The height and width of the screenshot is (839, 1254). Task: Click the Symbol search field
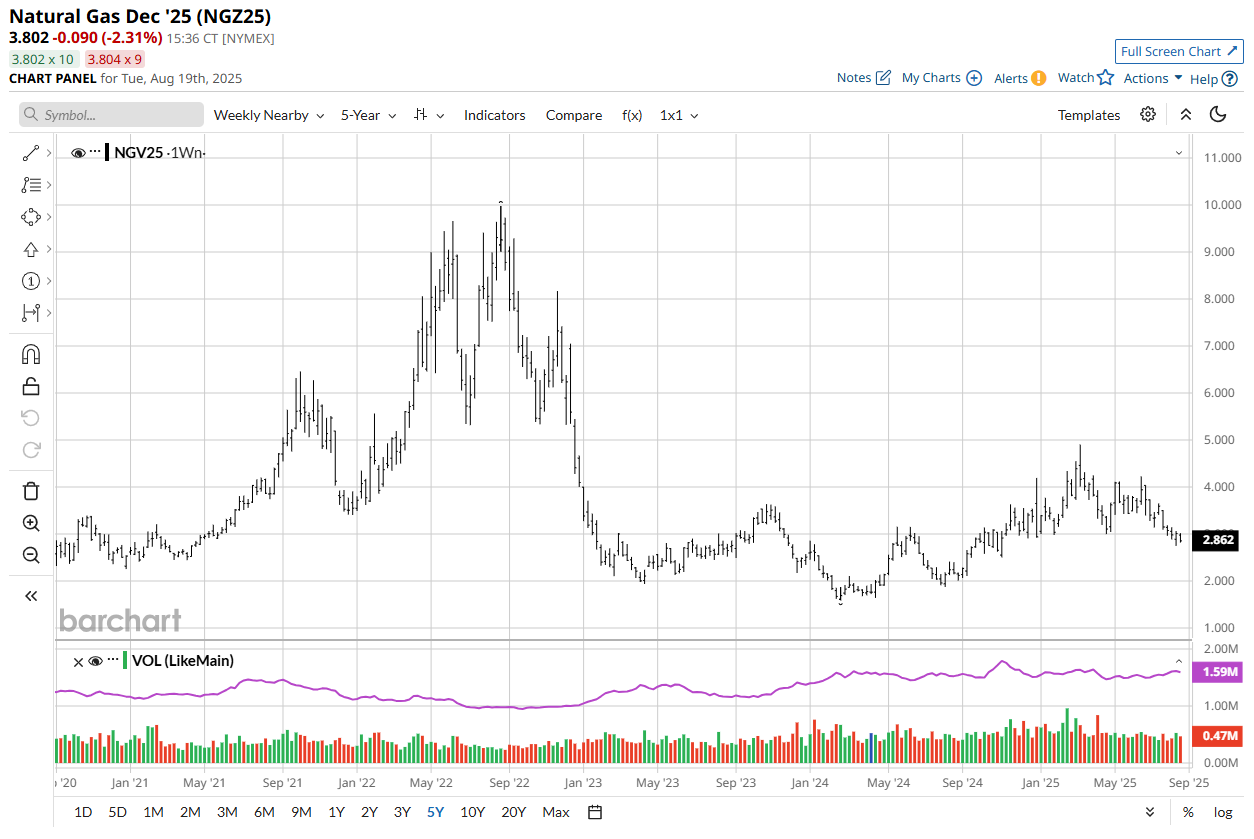point(111,115)
